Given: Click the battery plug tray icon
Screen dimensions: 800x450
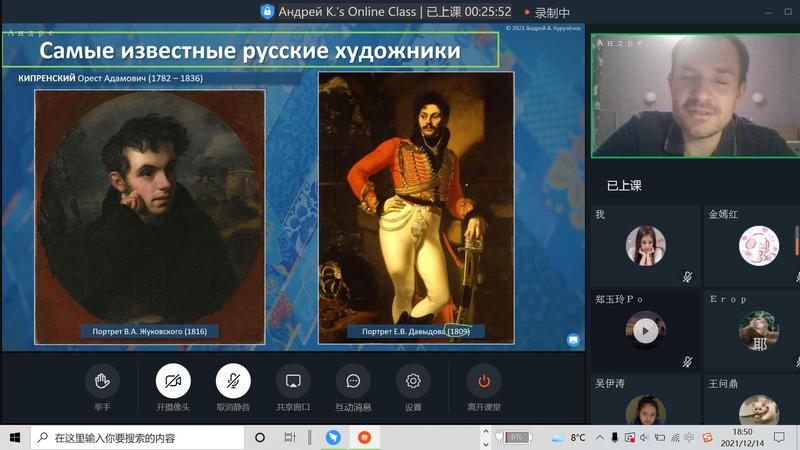Looking at the screenshot, I should pyautogui.click(x=660, y=438).
